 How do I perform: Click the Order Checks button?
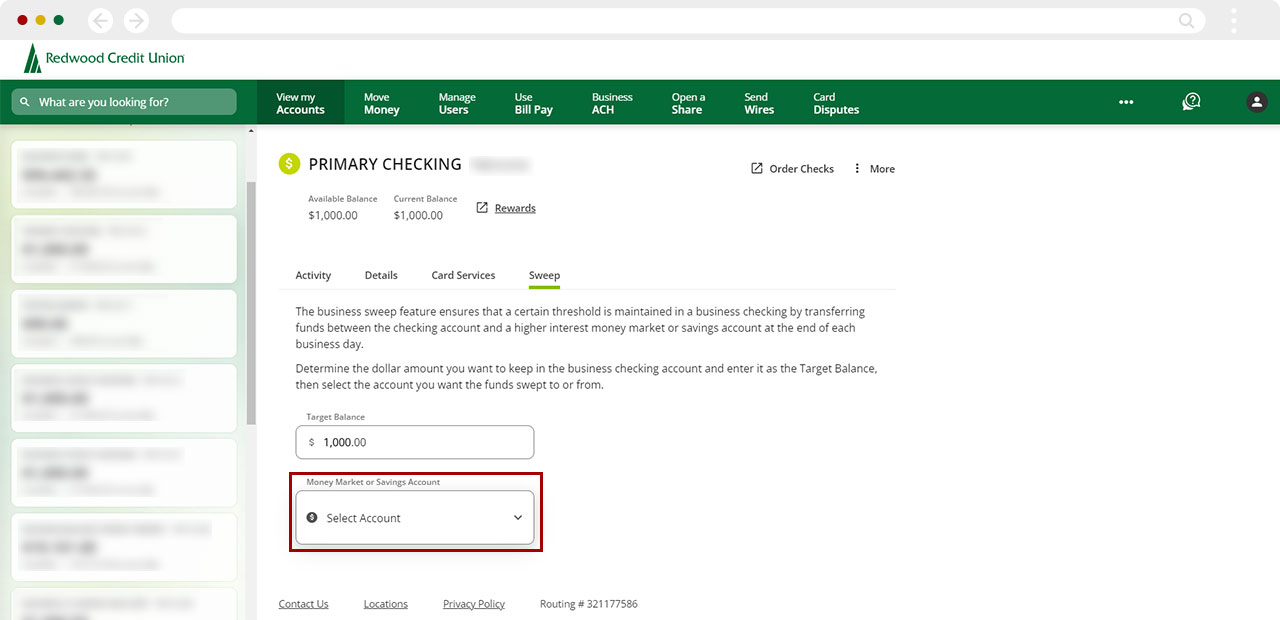click(x=792, y=168)
